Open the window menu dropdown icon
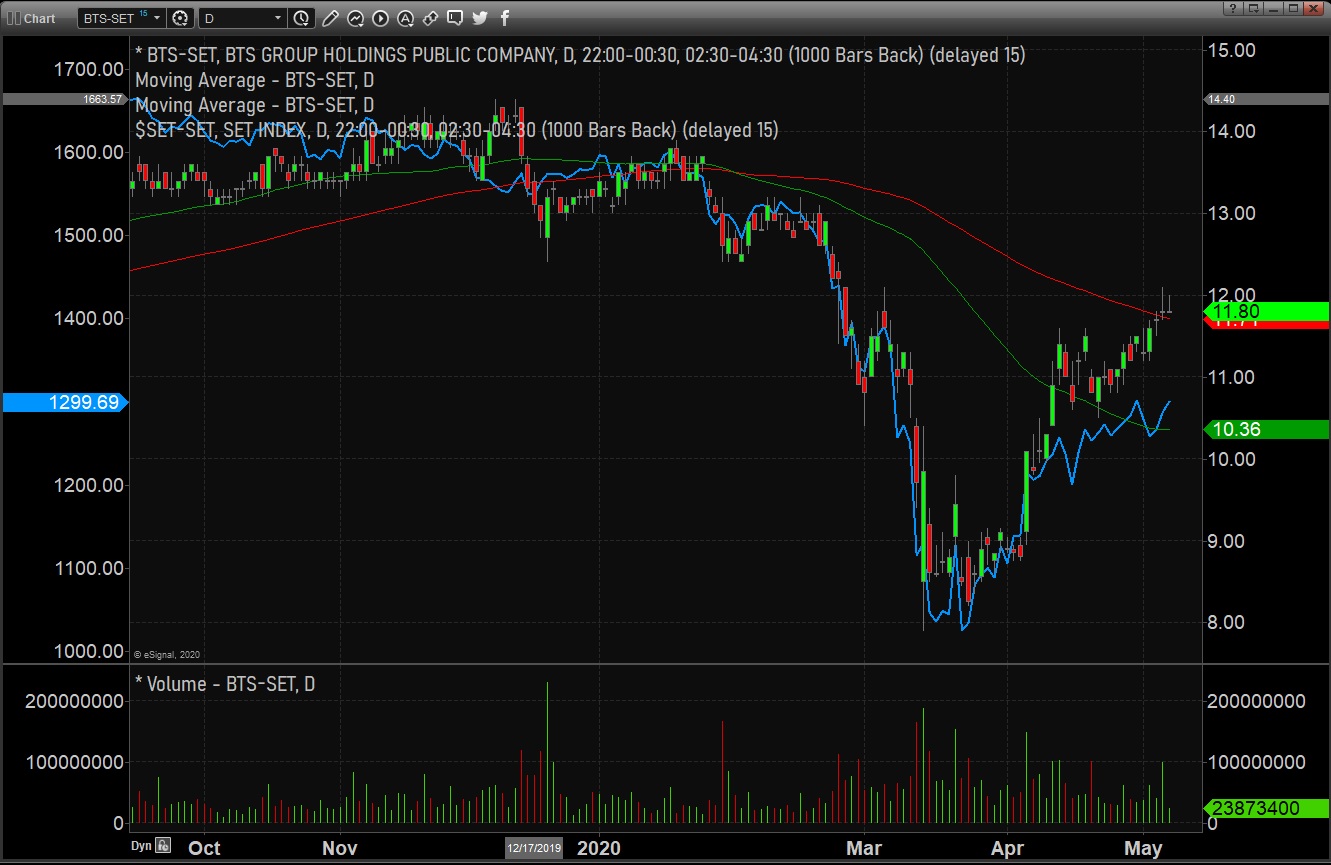1331x865 pixels. point(1251,8)
